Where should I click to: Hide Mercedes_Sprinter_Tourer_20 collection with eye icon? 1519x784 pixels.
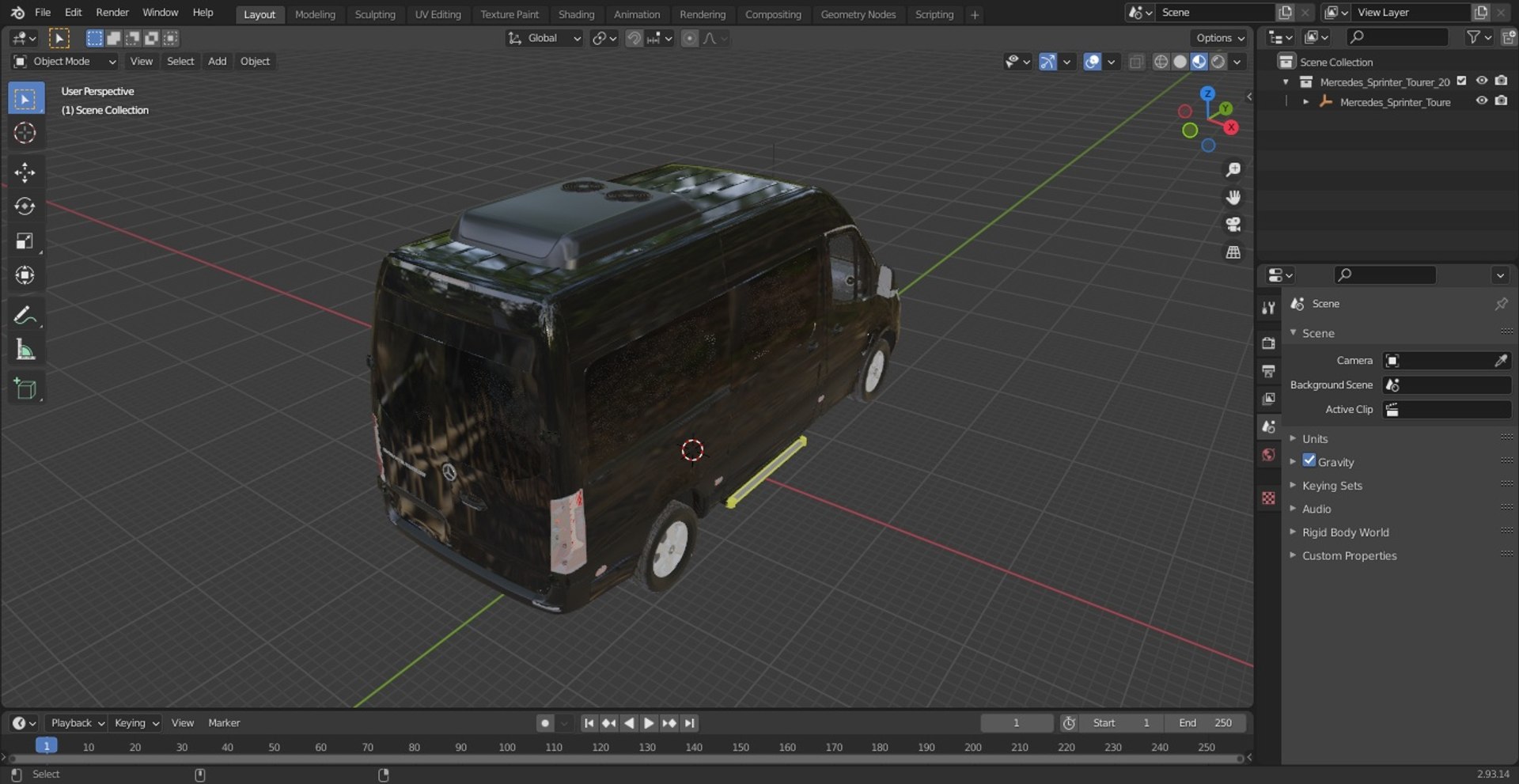click(x=1482, y=81)
